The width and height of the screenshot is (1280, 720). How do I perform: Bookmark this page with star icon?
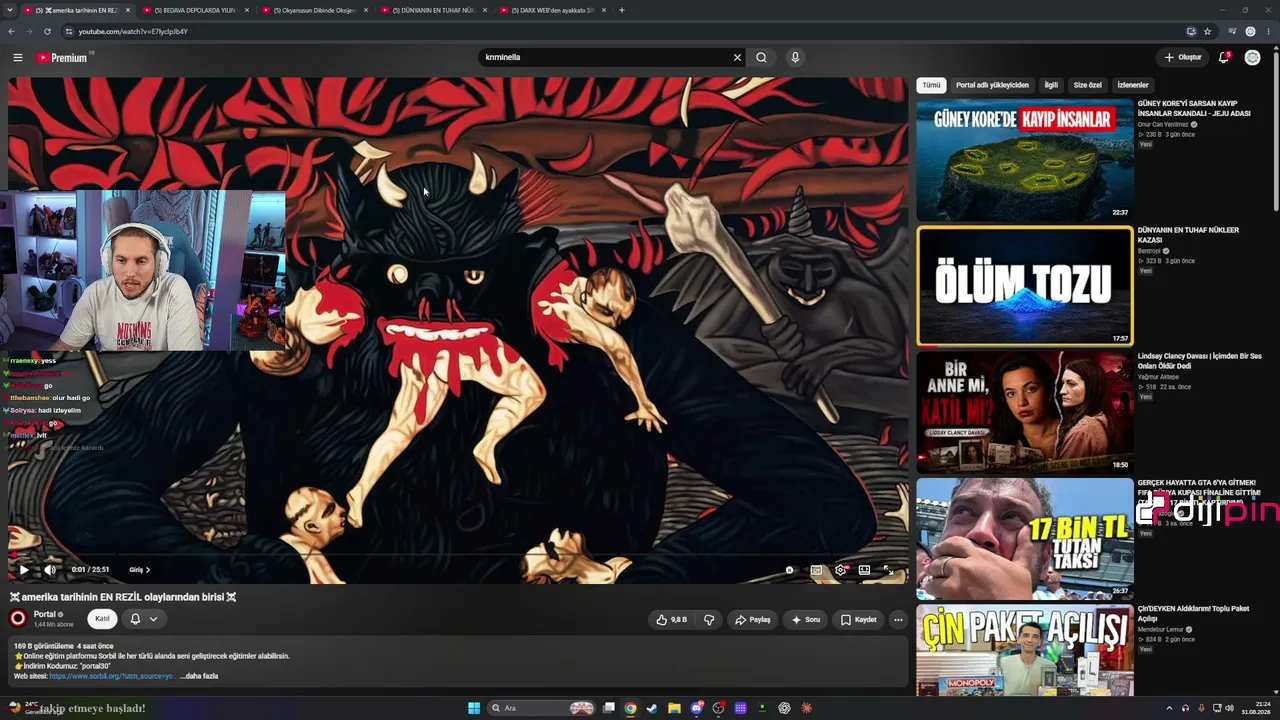coord(1207,31)
